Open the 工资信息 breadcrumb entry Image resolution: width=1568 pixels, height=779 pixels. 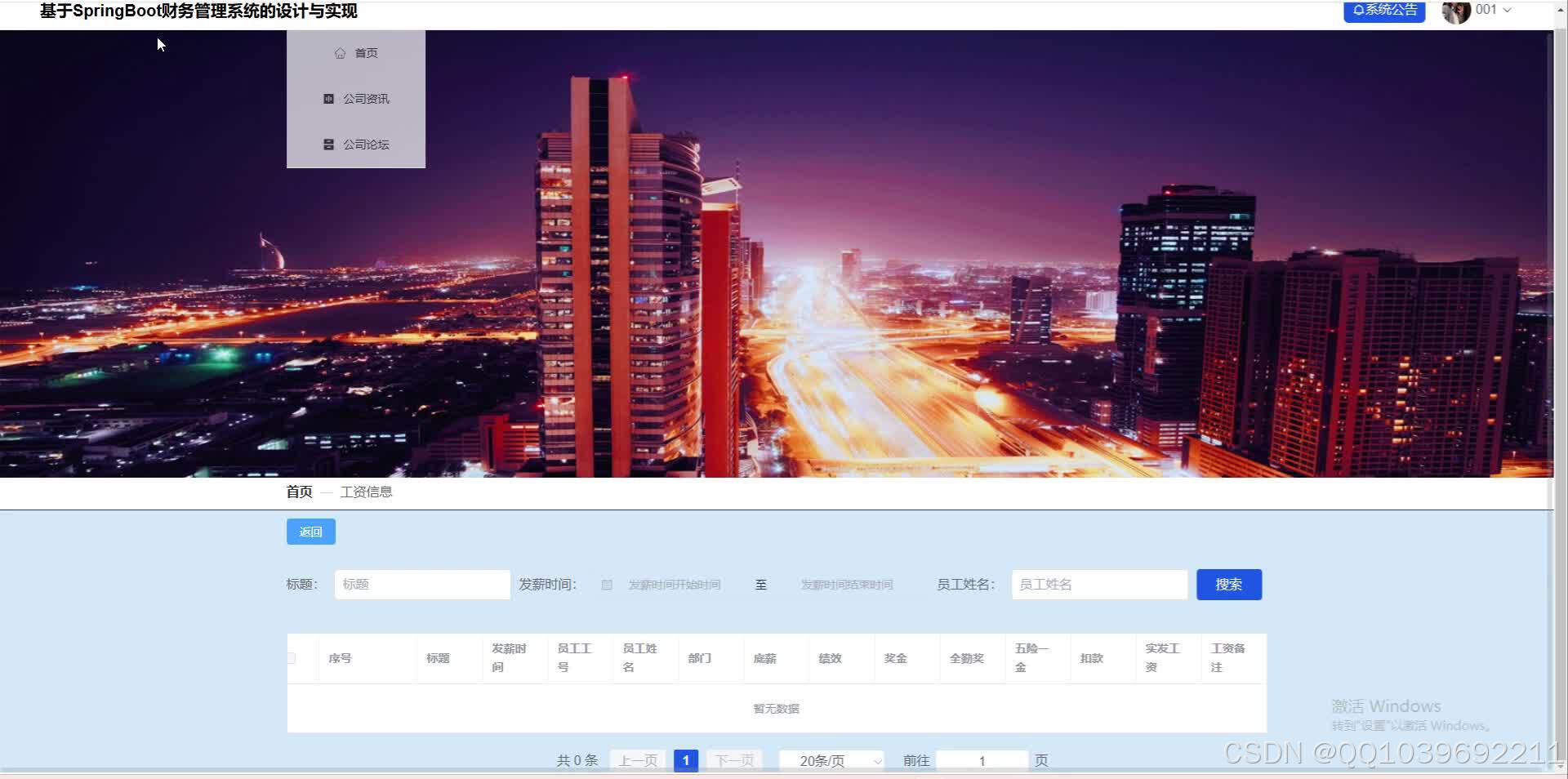coord(366,492)
